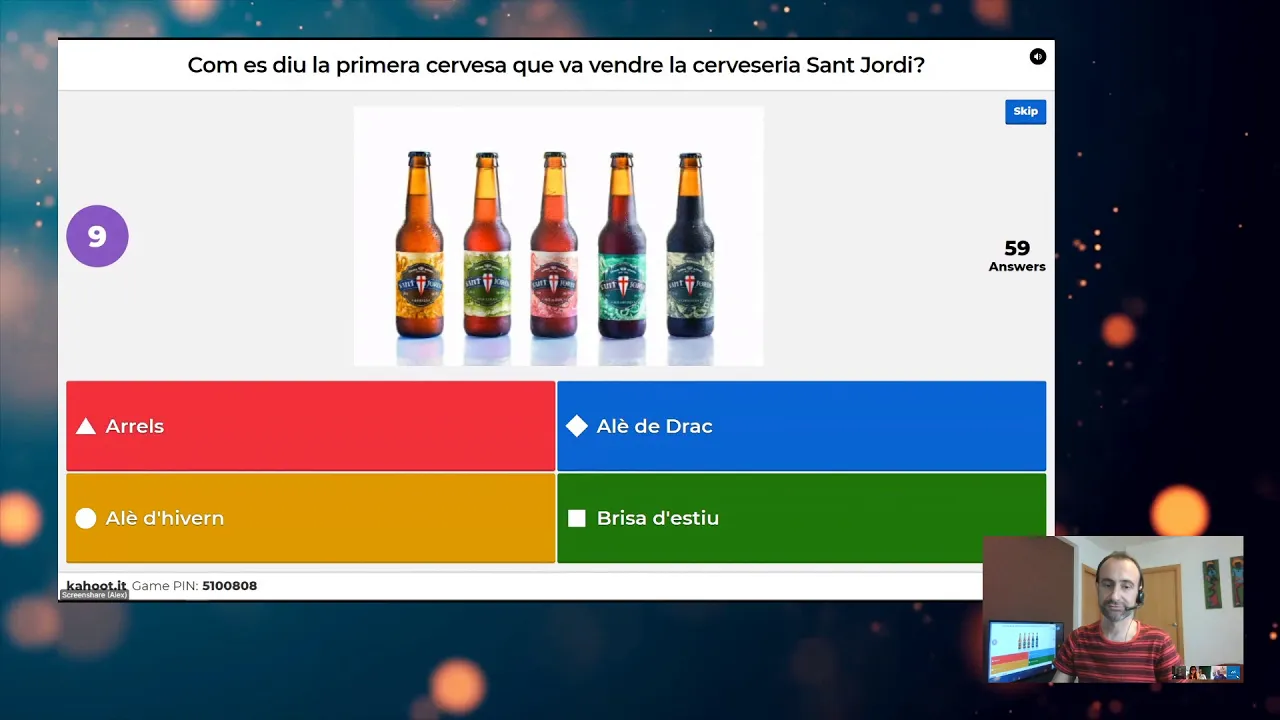Click the Game PIN 5100808 text
1280x720 pixels.
click(x=194, y=586)
